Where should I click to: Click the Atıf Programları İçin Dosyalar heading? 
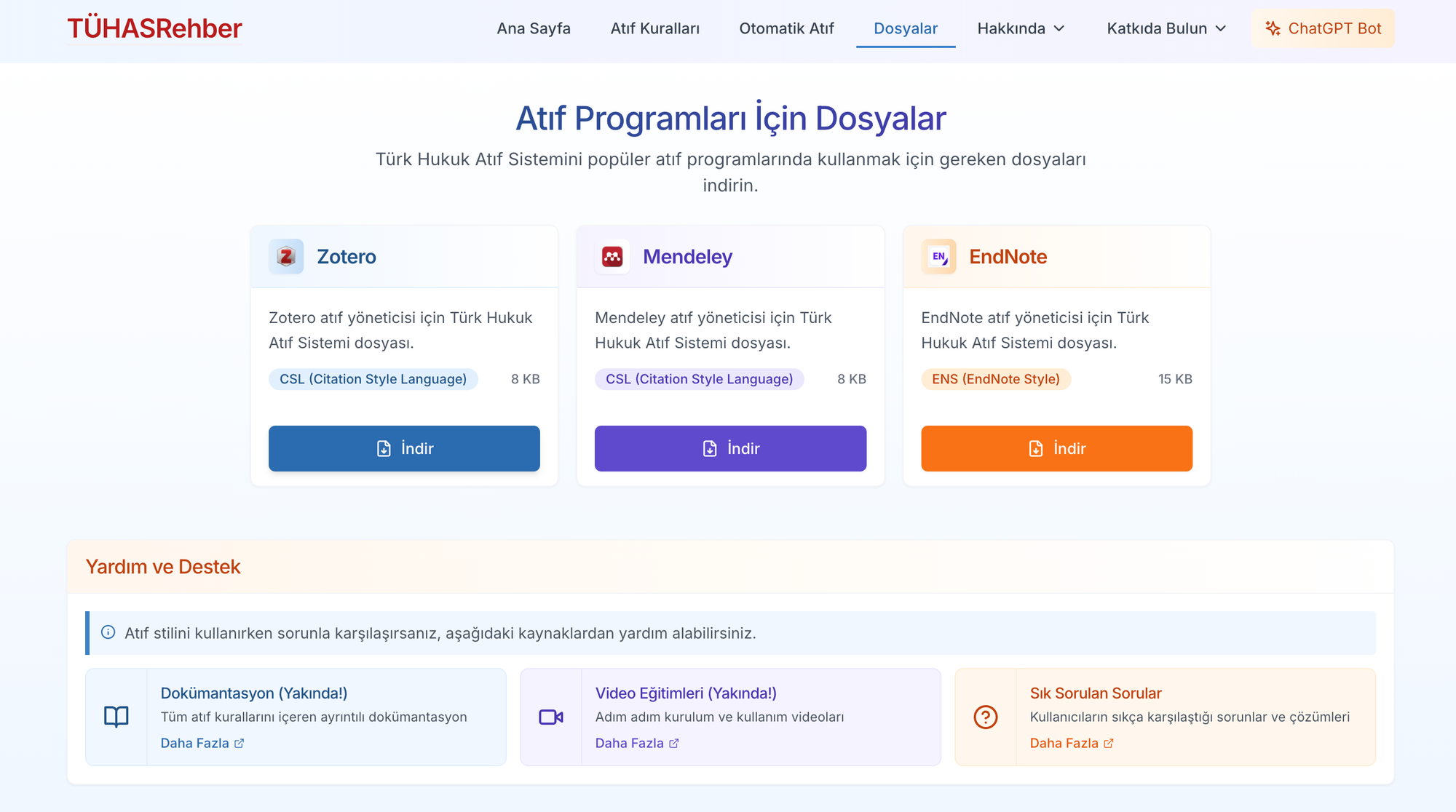[x=731, y=118]
